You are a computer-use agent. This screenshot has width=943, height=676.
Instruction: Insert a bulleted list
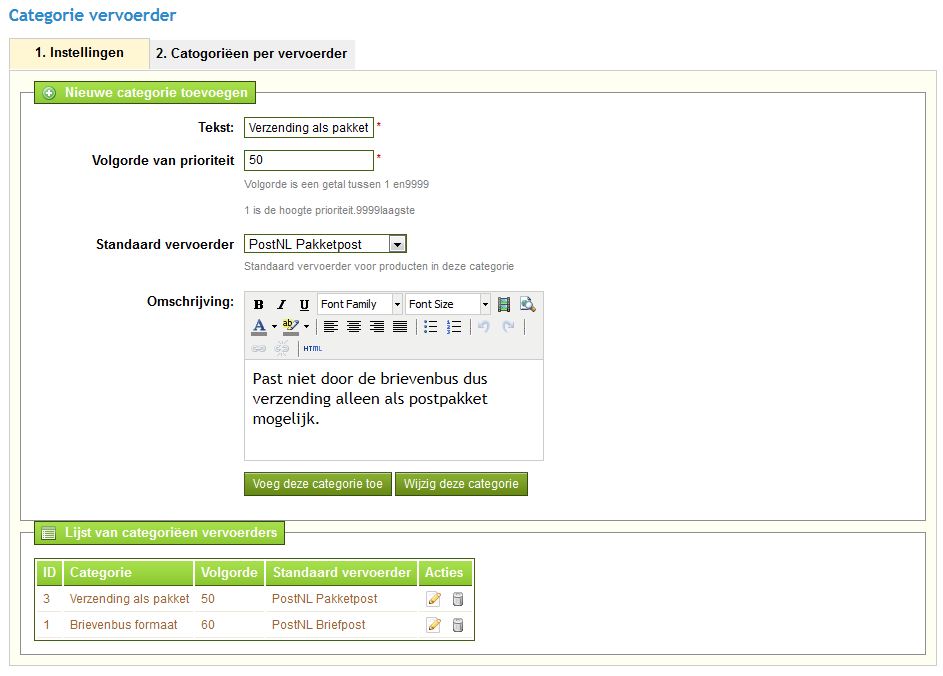click(x=430, y=327)
